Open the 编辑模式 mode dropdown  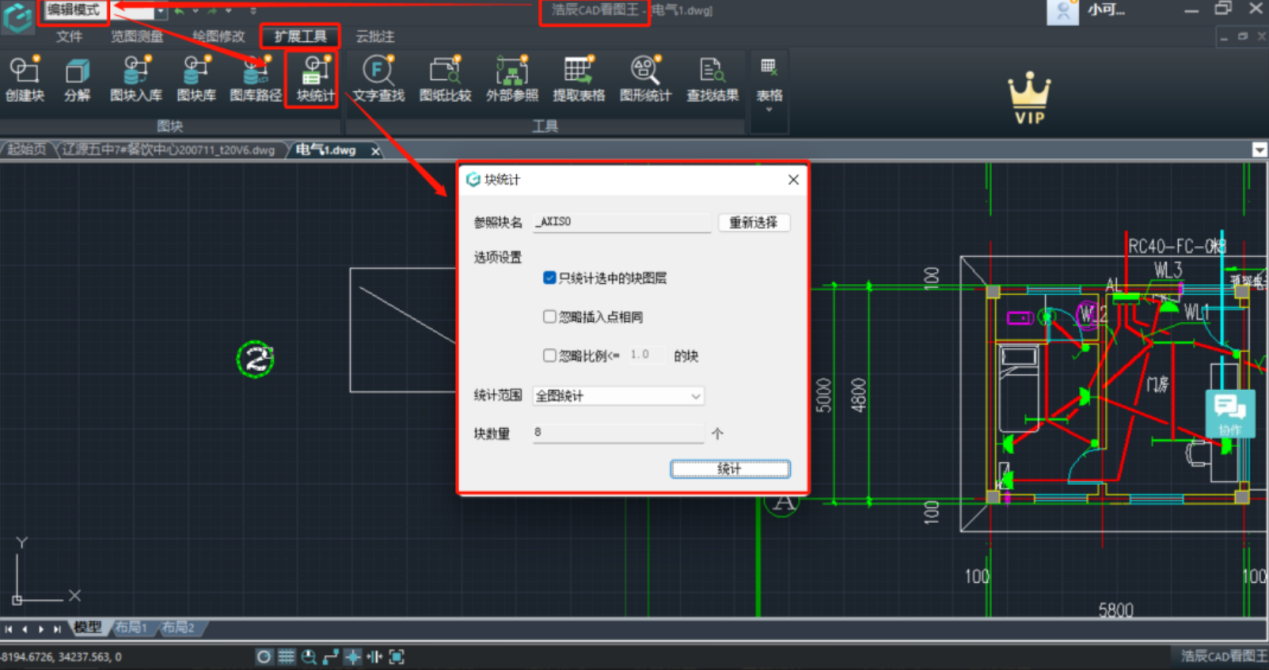pyautogui.click(x=161, y=10)
